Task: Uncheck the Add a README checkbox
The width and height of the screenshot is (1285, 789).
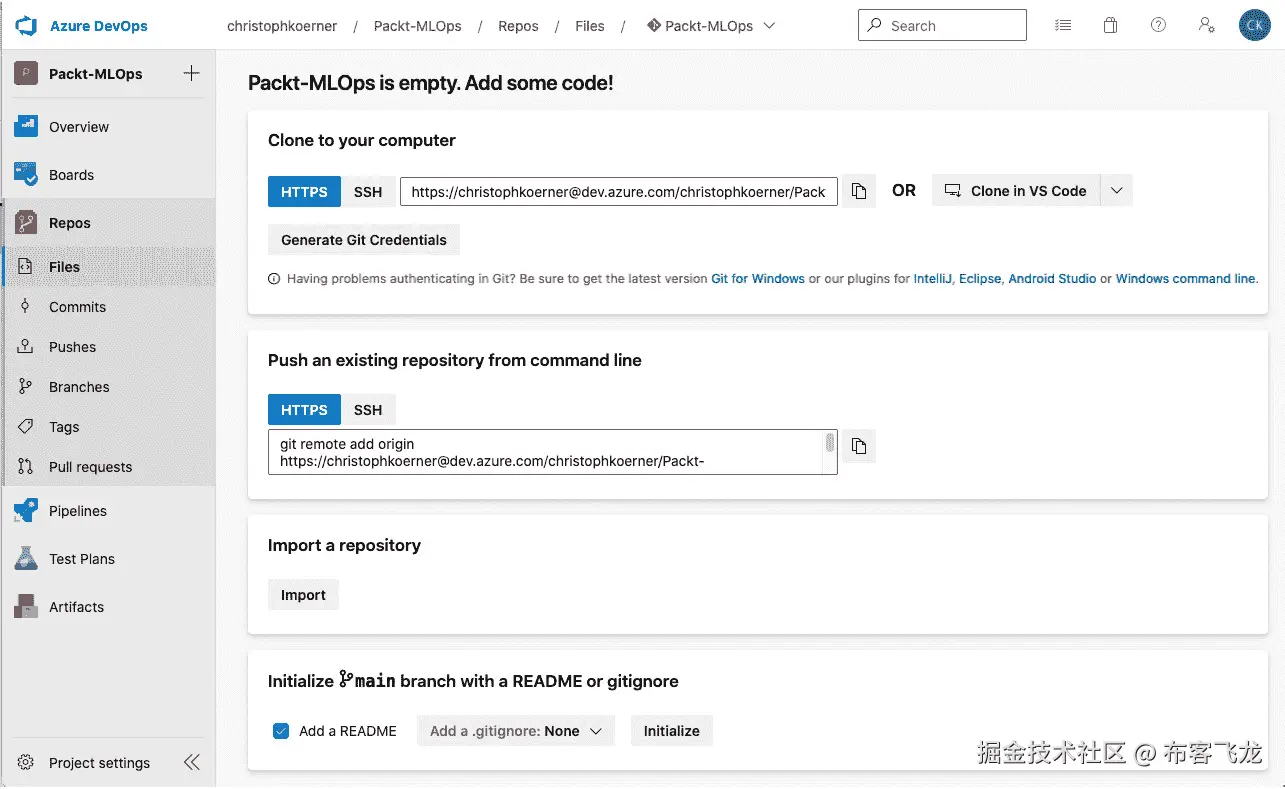Action: [281, 731]
